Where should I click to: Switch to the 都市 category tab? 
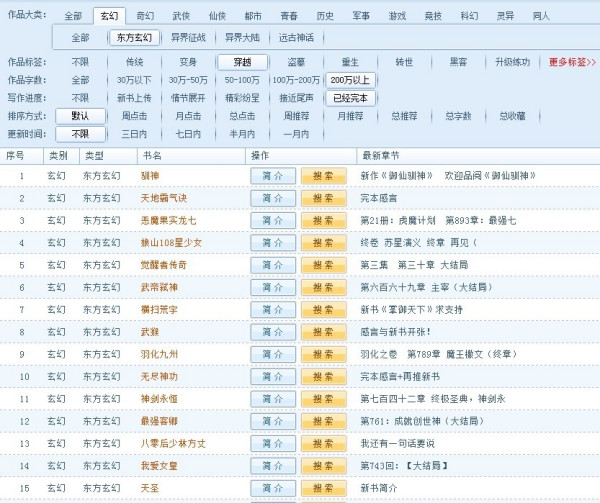pyautogui.click(x=253, y=16)
